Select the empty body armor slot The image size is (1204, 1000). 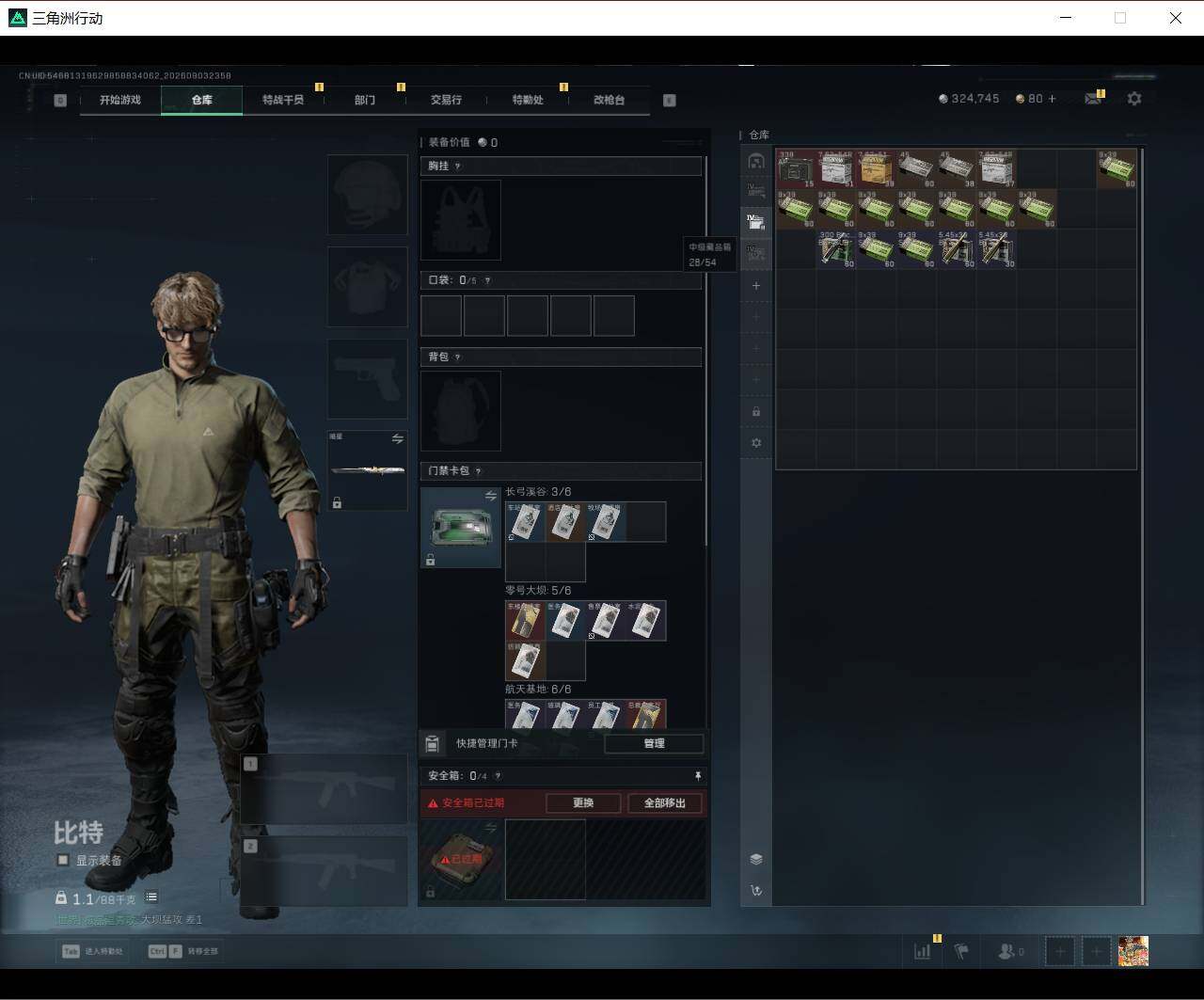pyautogui.click(x=367, y=287)
